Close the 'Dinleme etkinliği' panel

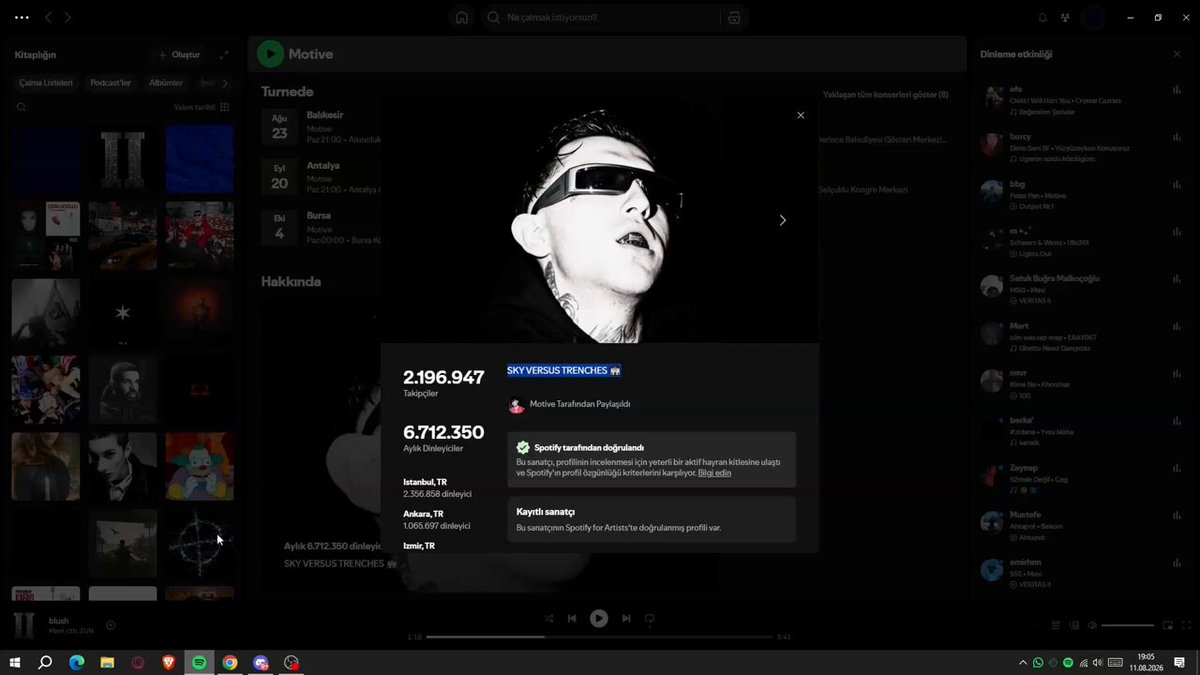point(1176,54)
